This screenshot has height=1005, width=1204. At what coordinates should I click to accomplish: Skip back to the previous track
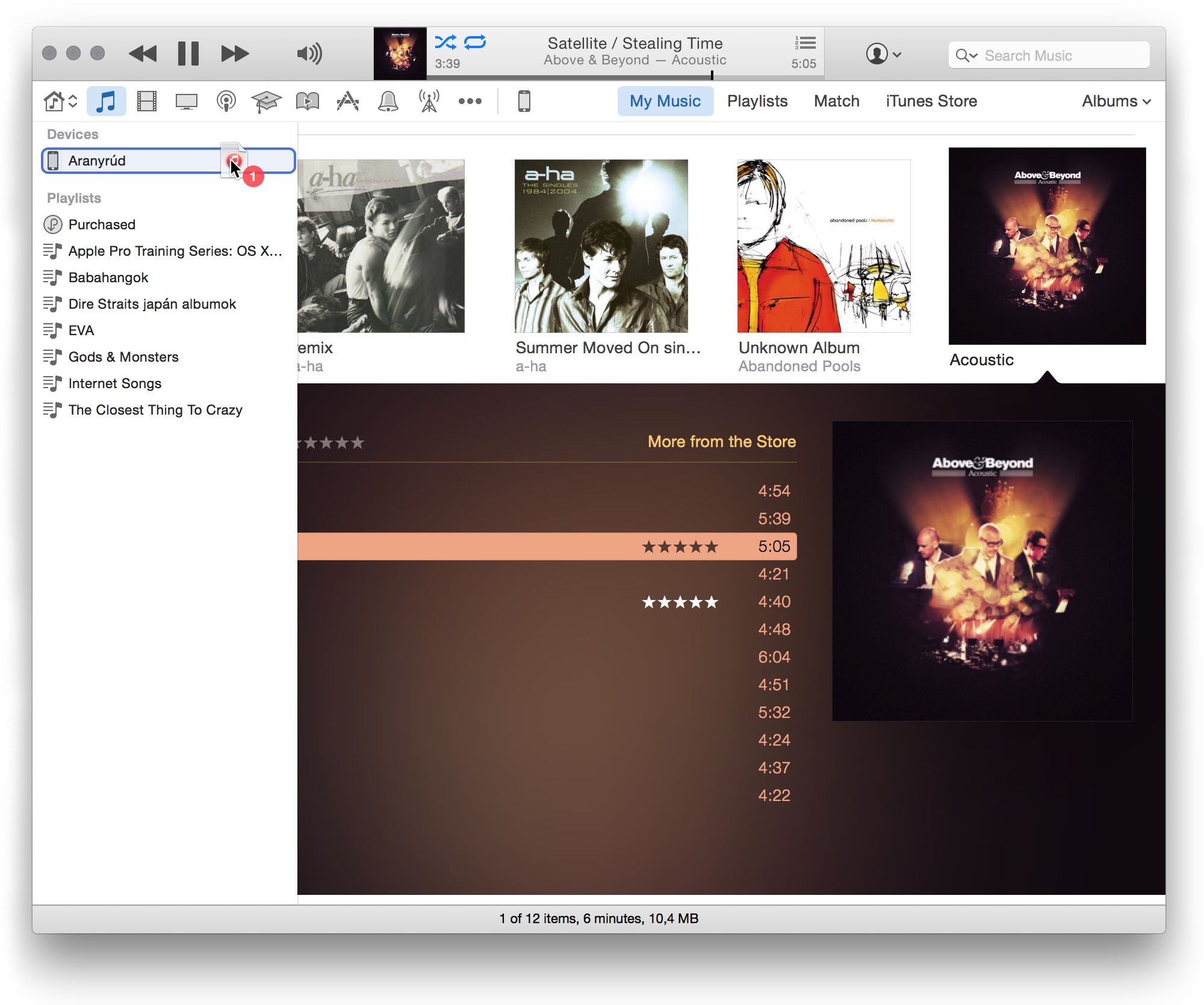143,54
